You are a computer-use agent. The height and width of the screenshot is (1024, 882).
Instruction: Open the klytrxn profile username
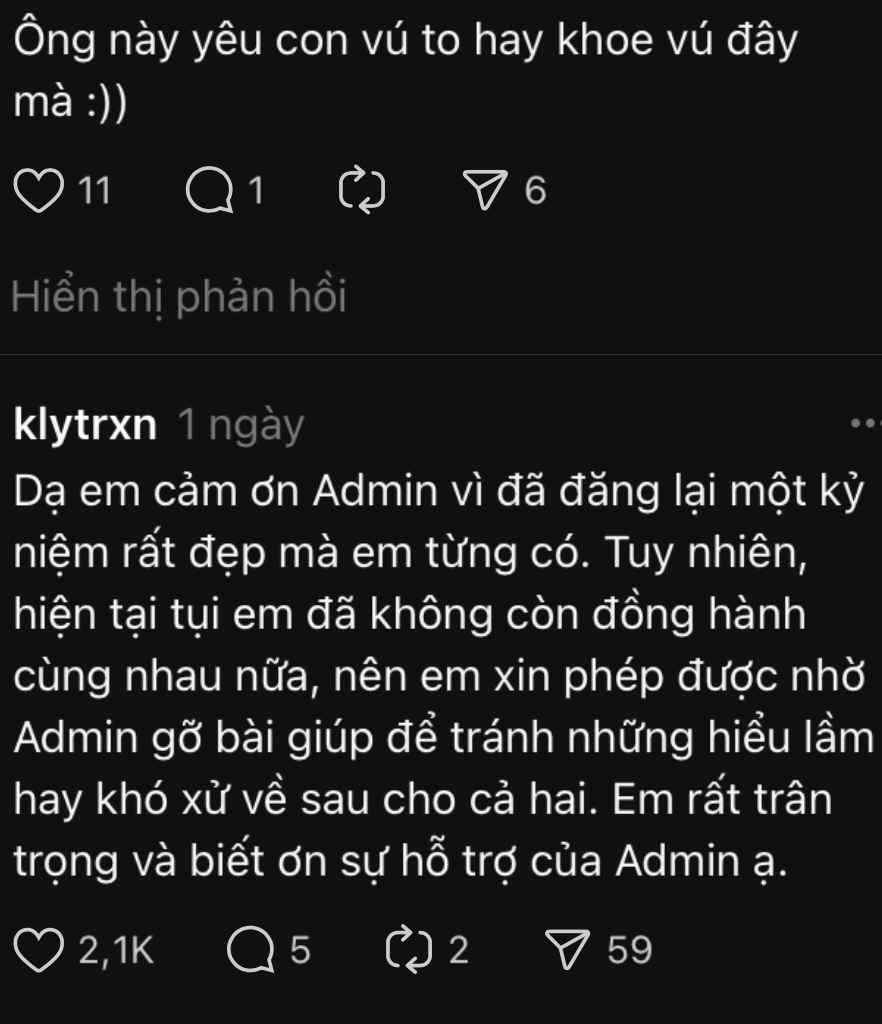[85, 424]
